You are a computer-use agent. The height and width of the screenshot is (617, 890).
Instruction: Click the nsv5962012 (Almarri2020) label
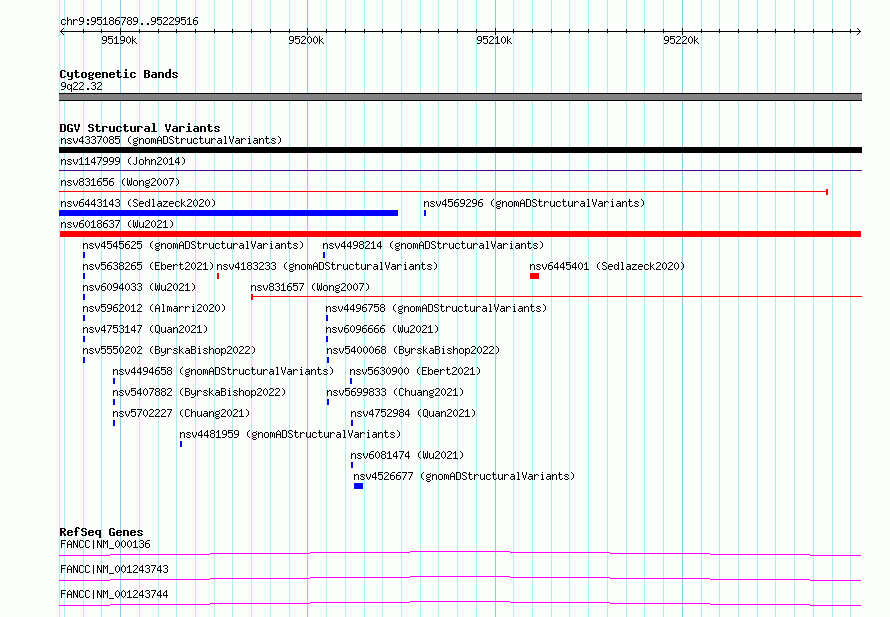154,308
